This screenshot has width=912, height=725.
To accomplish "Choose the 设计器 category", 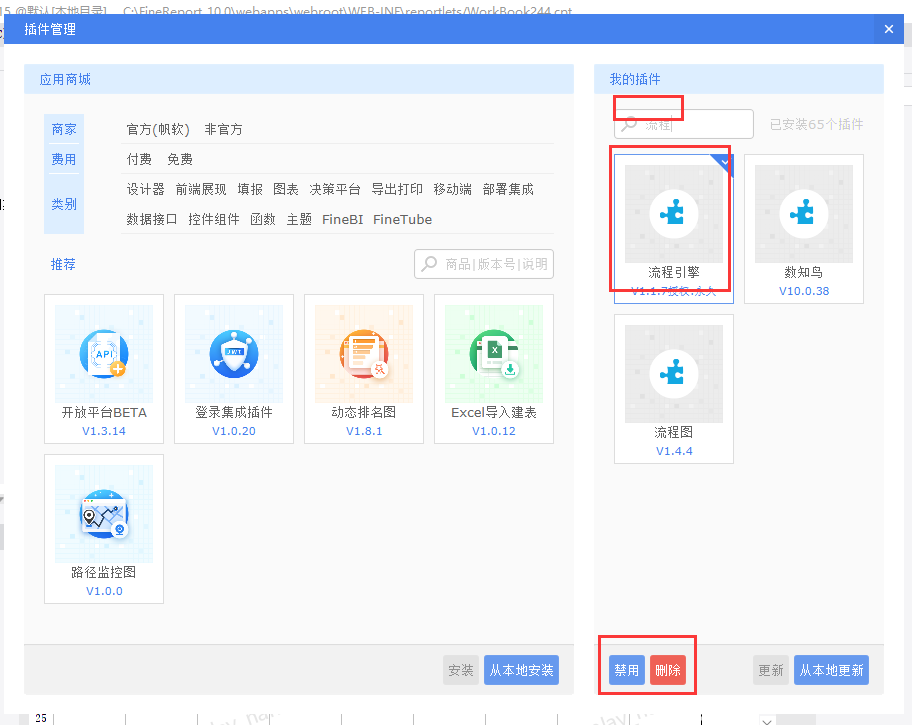I will [x=145, y=189].
